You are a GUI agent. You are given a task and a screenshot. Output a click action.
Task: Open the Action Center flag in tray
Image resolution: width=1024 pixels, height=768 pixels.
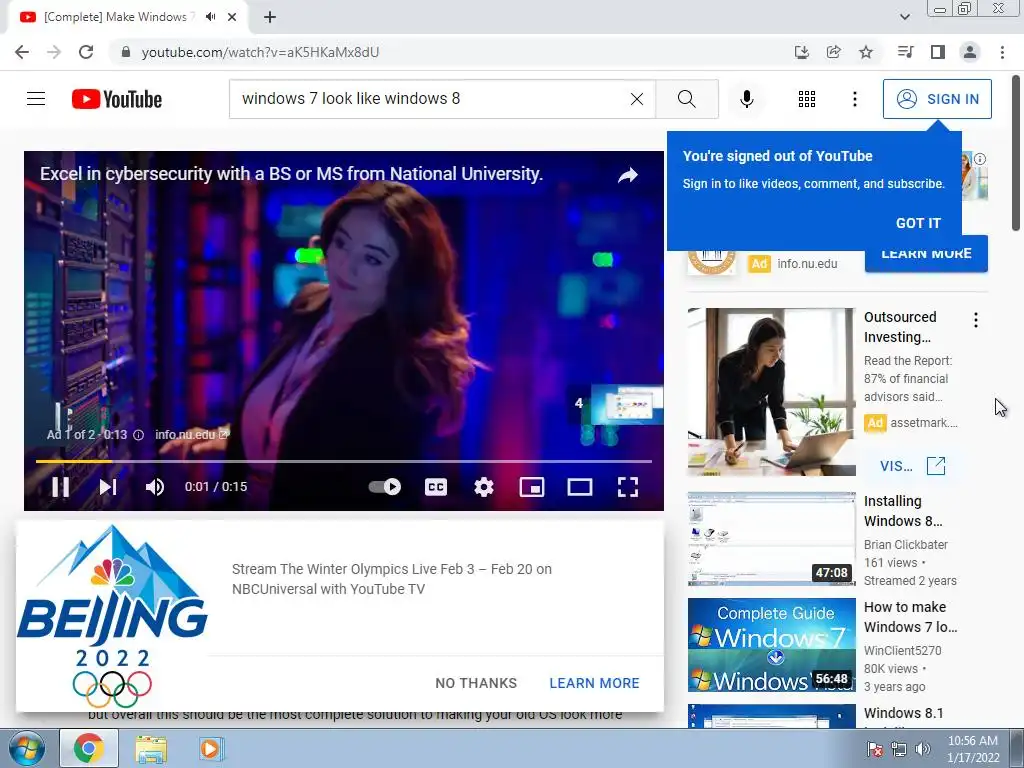pos(875,749)
